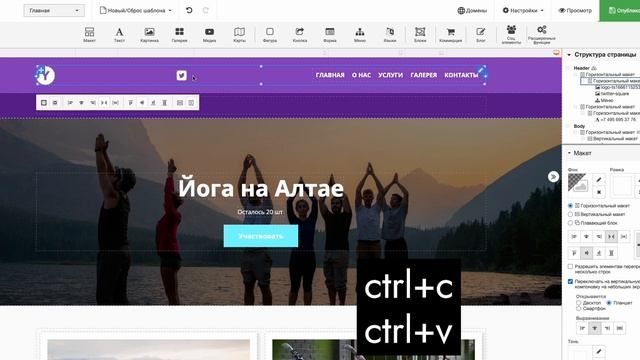
Task: Click the Участвовать button on the banner
Action: [261, 236]
